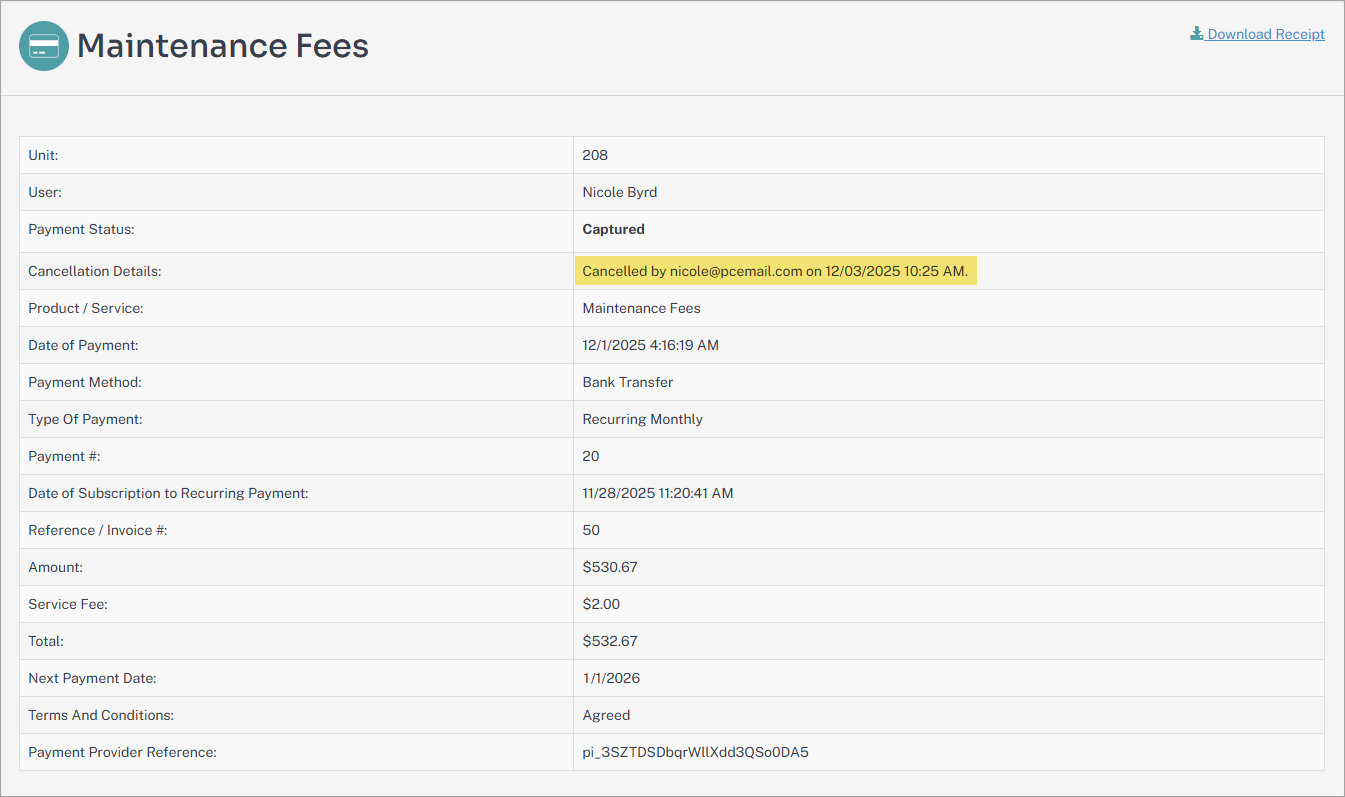
Task: Click the Product / Service value Maintenance Fees
Action: (x=641, y=308)
